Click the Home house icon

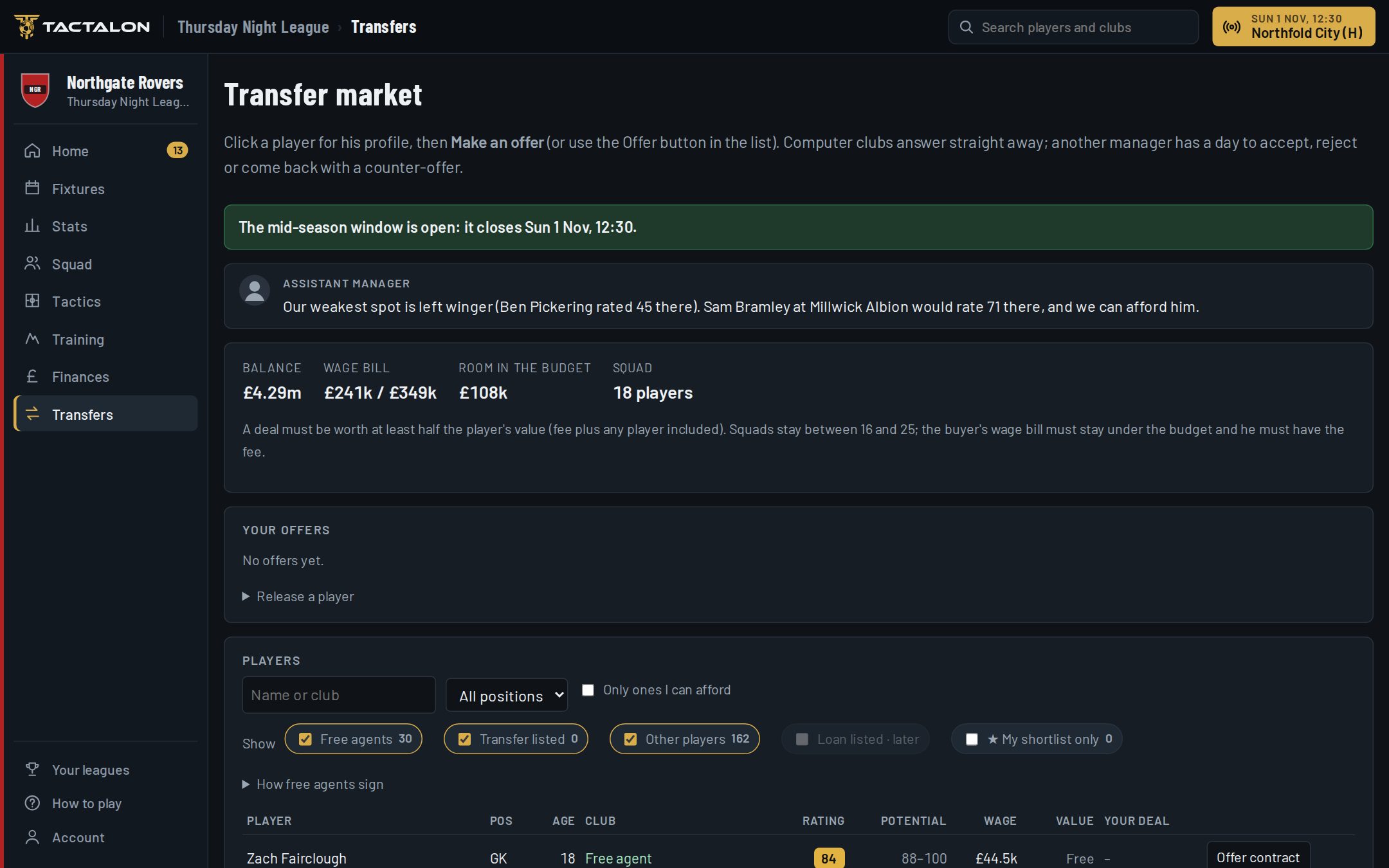tap(32, 151)
